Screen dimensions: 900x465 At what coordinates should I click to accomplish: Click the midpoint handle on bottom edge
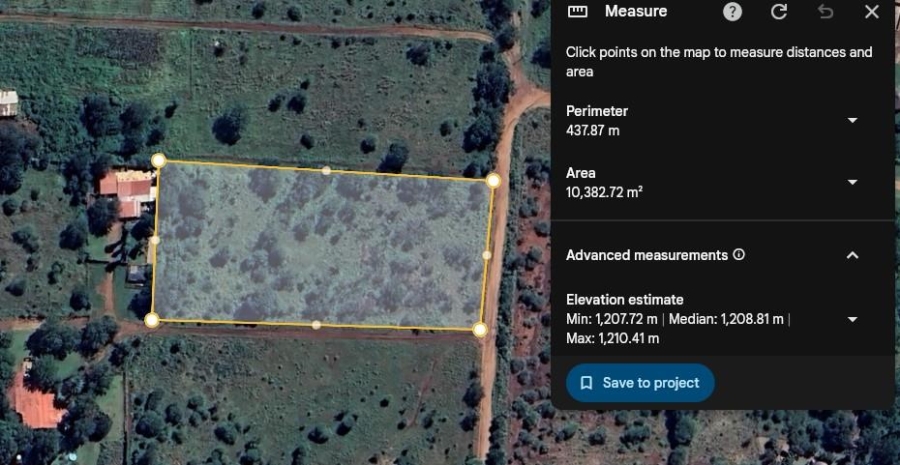(316, 324)
